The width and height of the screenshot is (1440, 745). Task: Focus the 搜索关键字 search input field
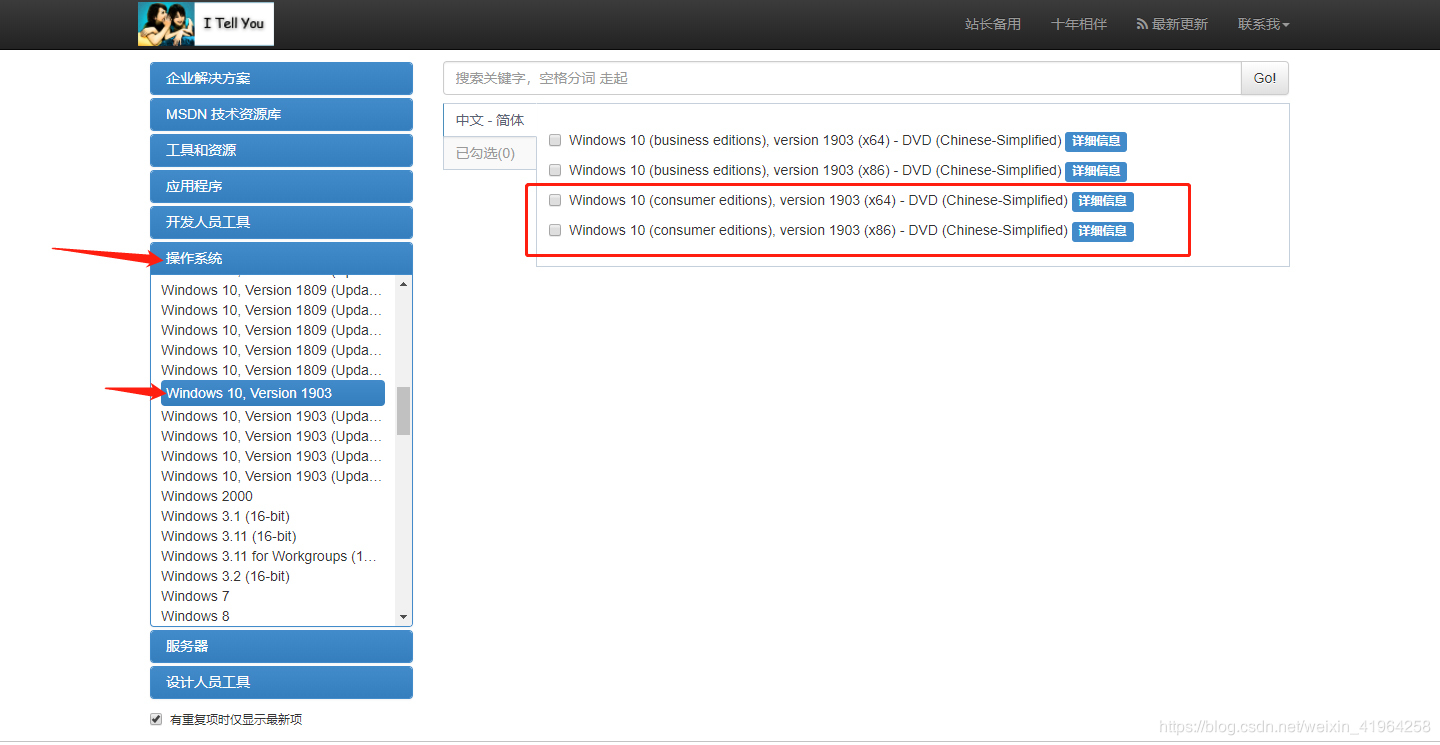tap(842, 78)
